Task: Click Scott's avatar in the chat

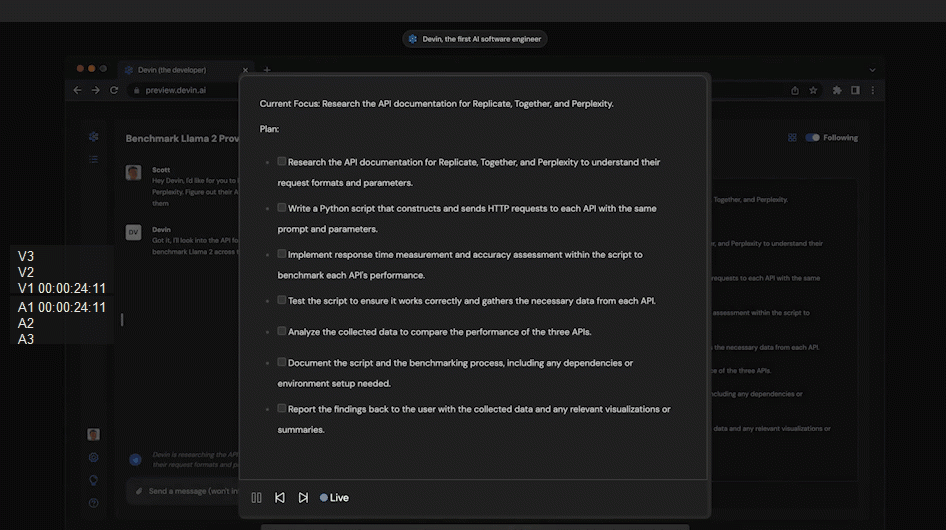Action: click(x=133, y=172)
